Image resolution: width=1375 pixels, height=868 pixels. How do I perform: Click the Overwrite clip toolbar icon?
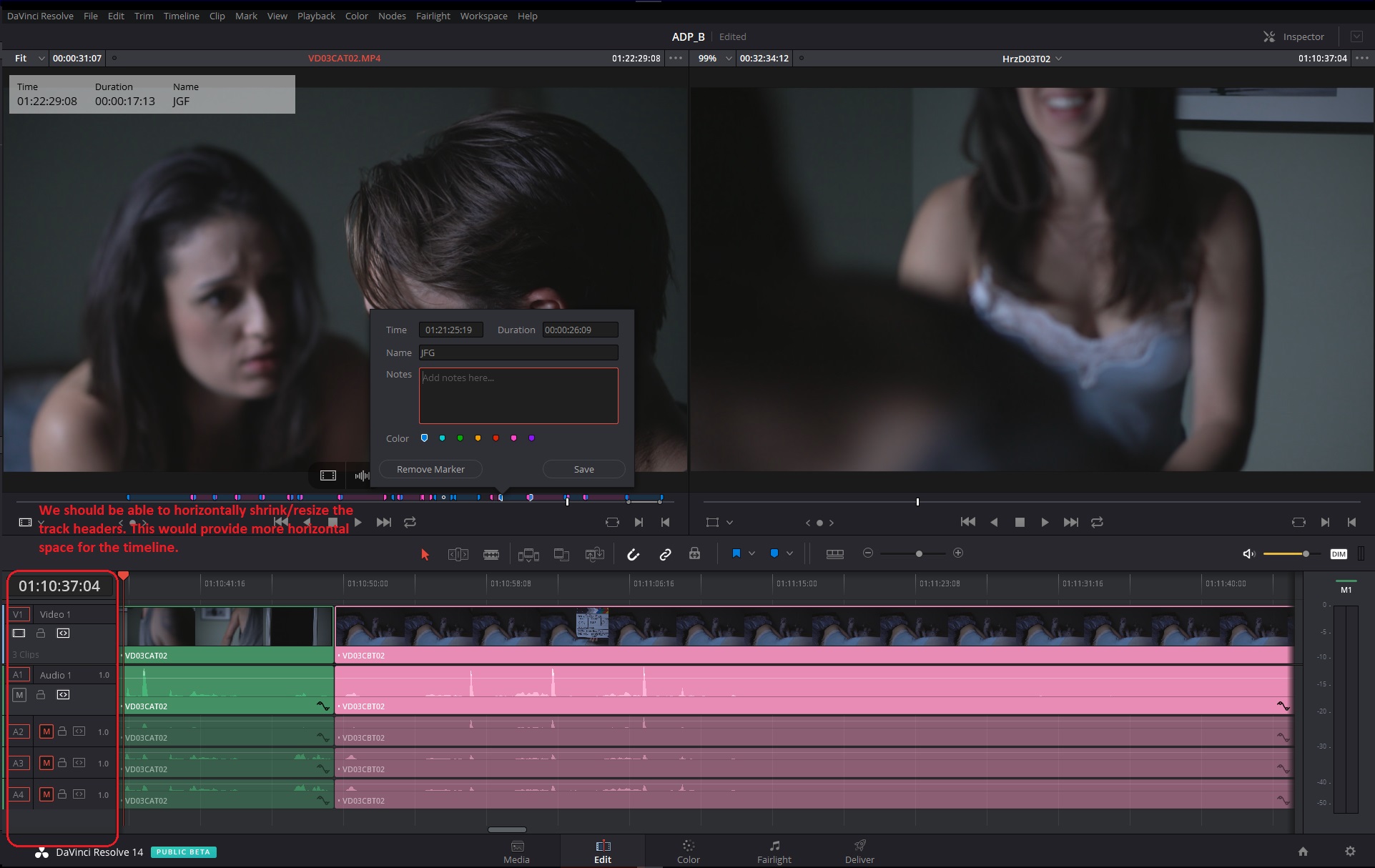click(x=561, y=554)
